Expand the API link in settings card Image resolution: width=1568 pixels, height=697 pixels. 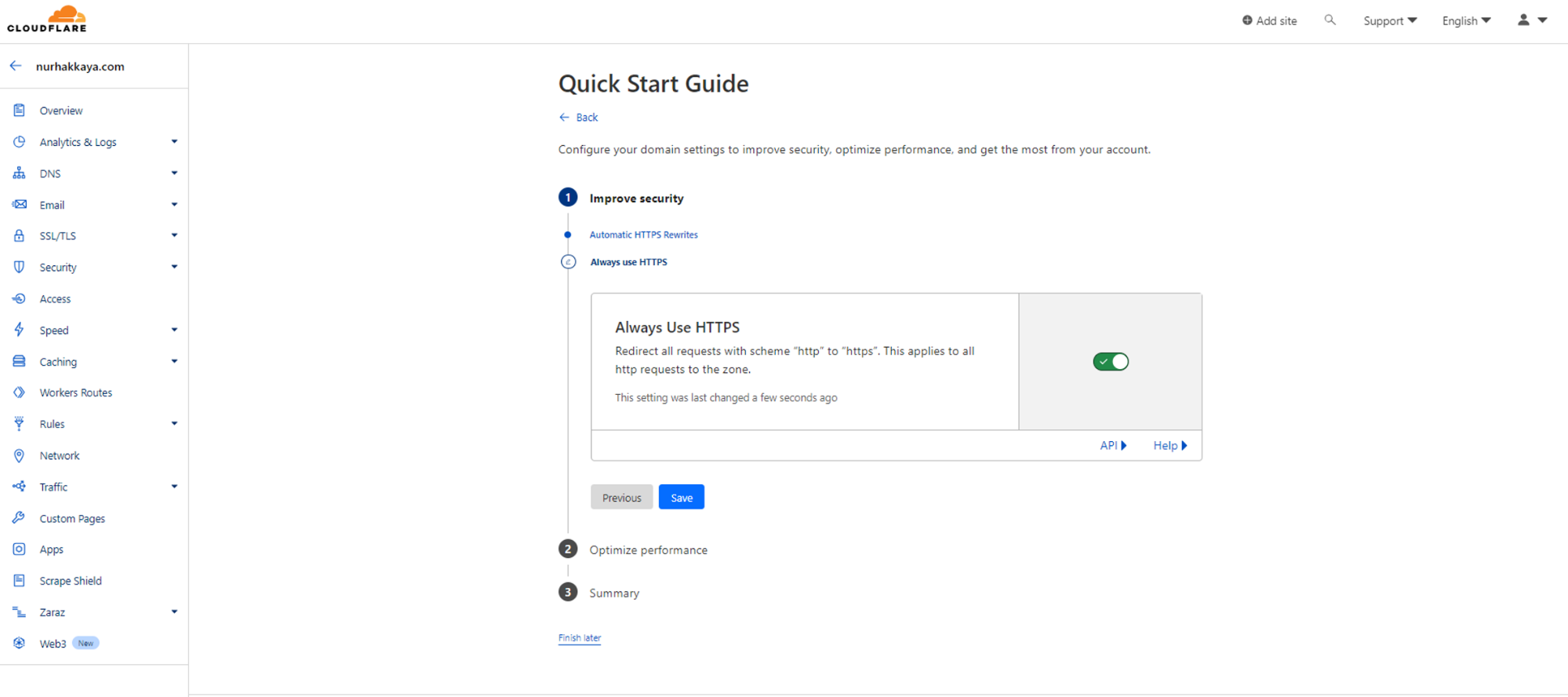pos(1113,445)
